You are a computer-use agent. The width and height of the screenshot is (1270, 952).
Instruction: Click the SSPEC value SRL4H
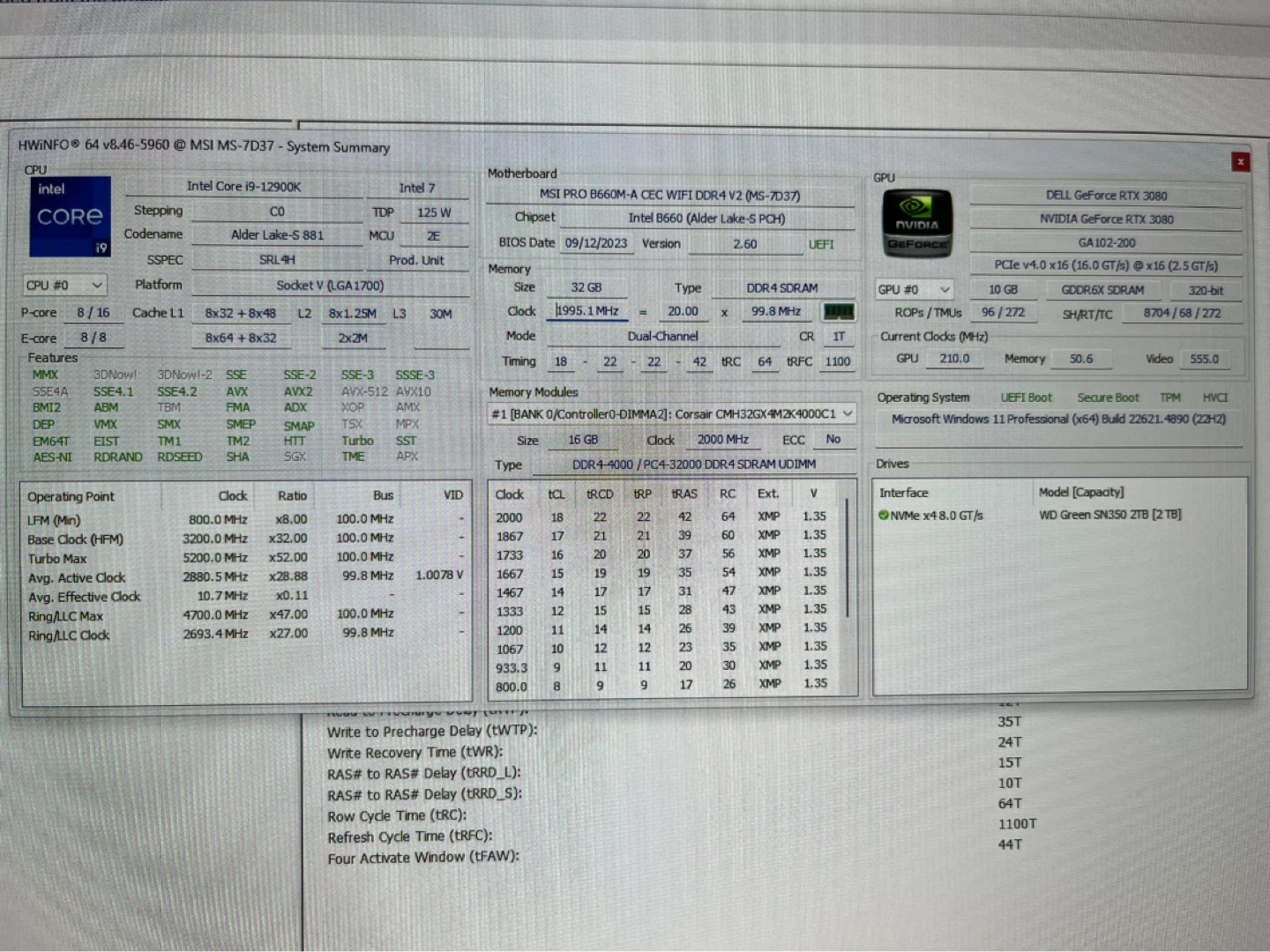pos(277,260)
